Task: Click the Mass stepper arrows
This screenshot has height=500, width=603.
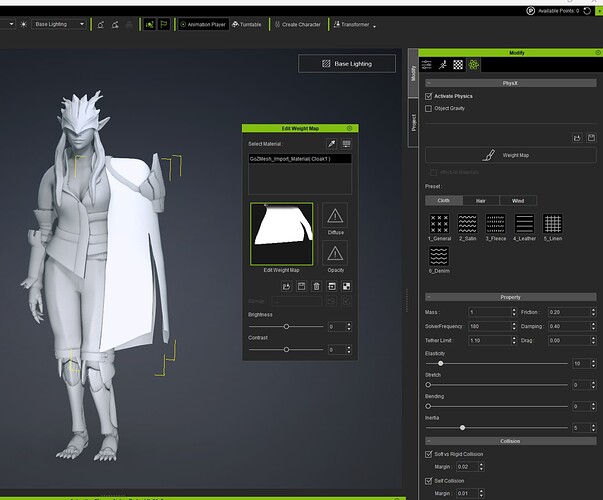Action: coord(514,312)
